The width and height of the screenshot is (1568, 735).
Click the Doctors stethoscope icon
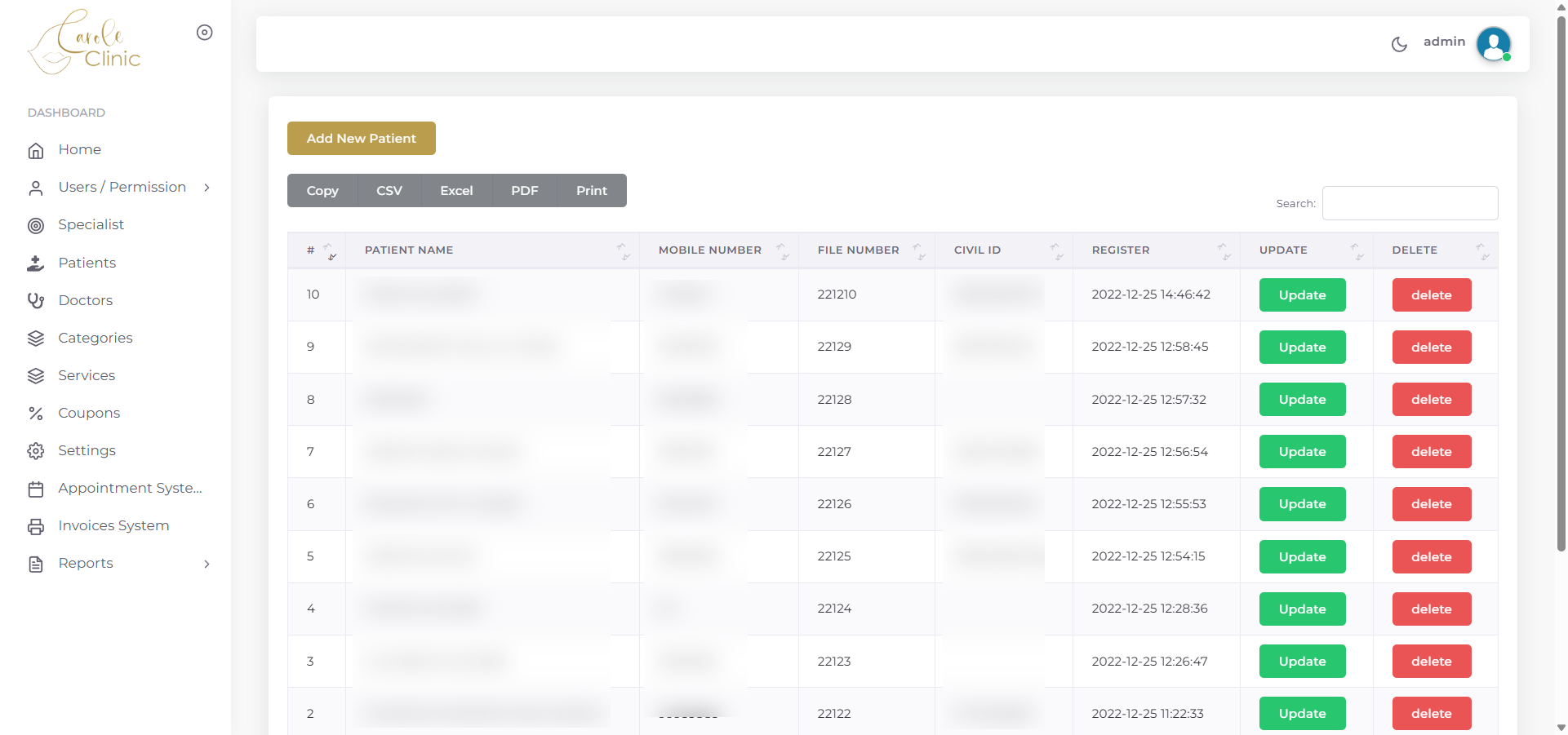pos(36,300)
